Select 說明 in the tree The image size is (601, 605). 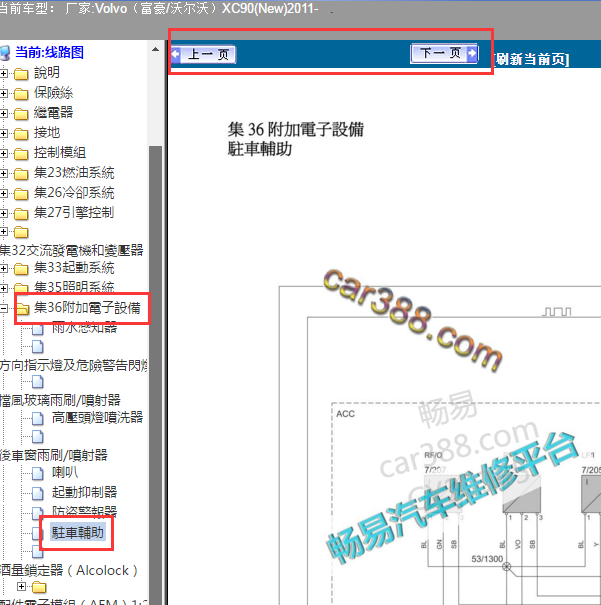pos(47,73)
